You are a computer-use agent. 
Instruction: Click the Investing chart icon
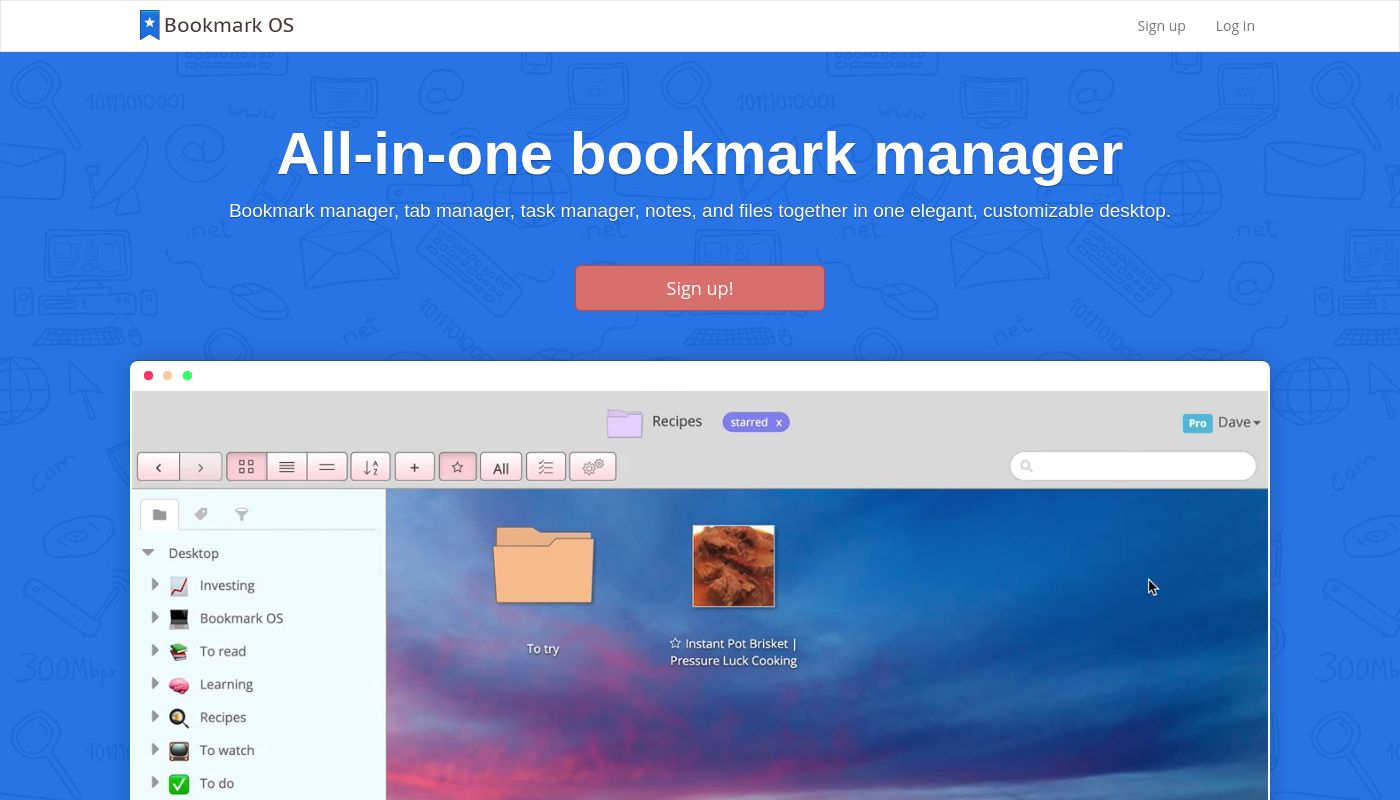pyautogui.click(x=179, y=586)
